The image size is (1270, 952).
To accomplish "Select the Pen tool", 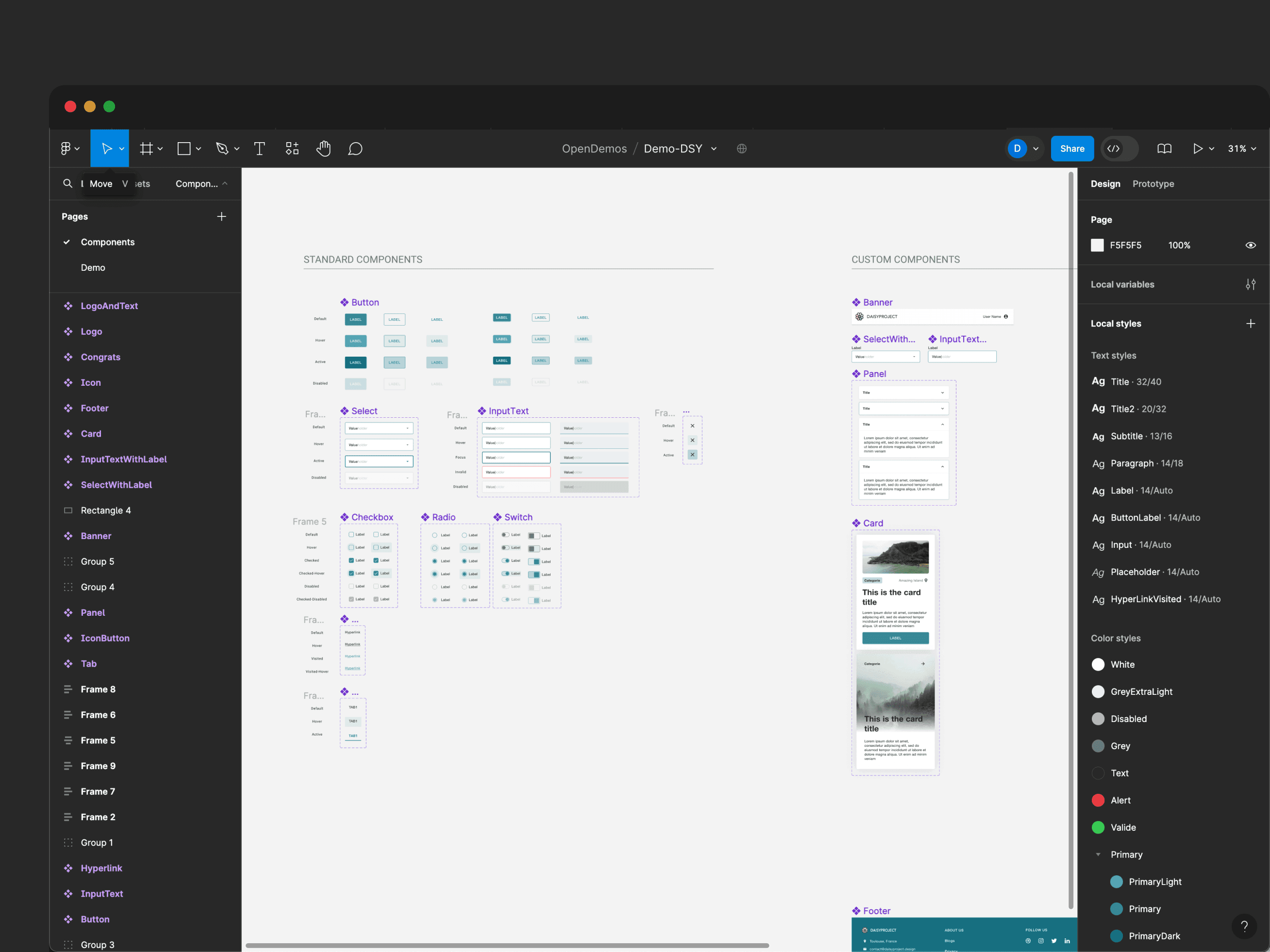I will pyautogui.click(x=221, y=148).
